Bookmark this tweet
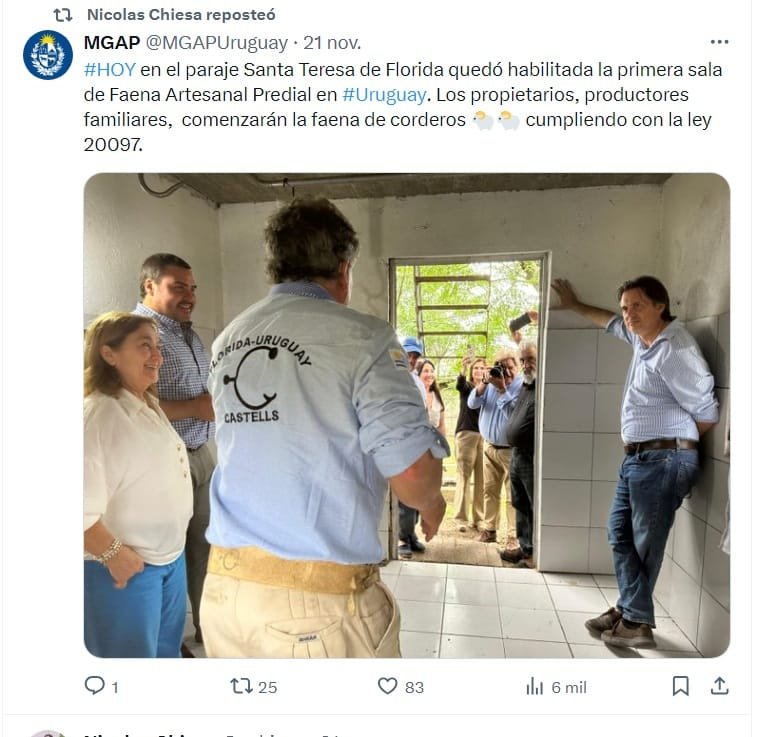 680,686
